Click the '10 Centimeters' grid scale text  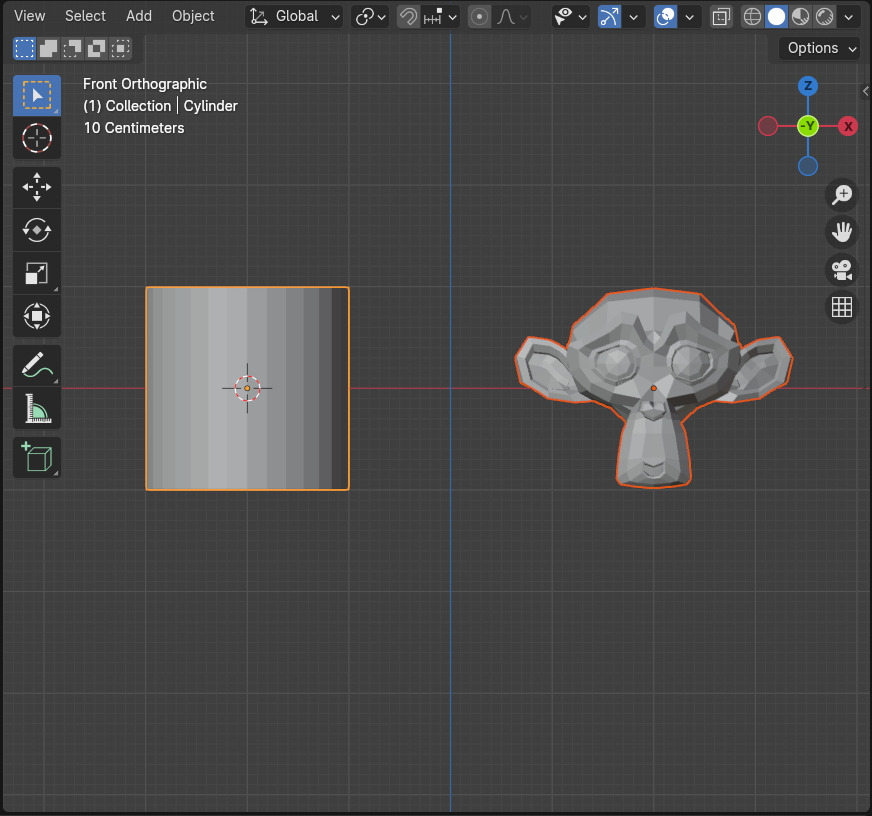(x=134, y=128)
